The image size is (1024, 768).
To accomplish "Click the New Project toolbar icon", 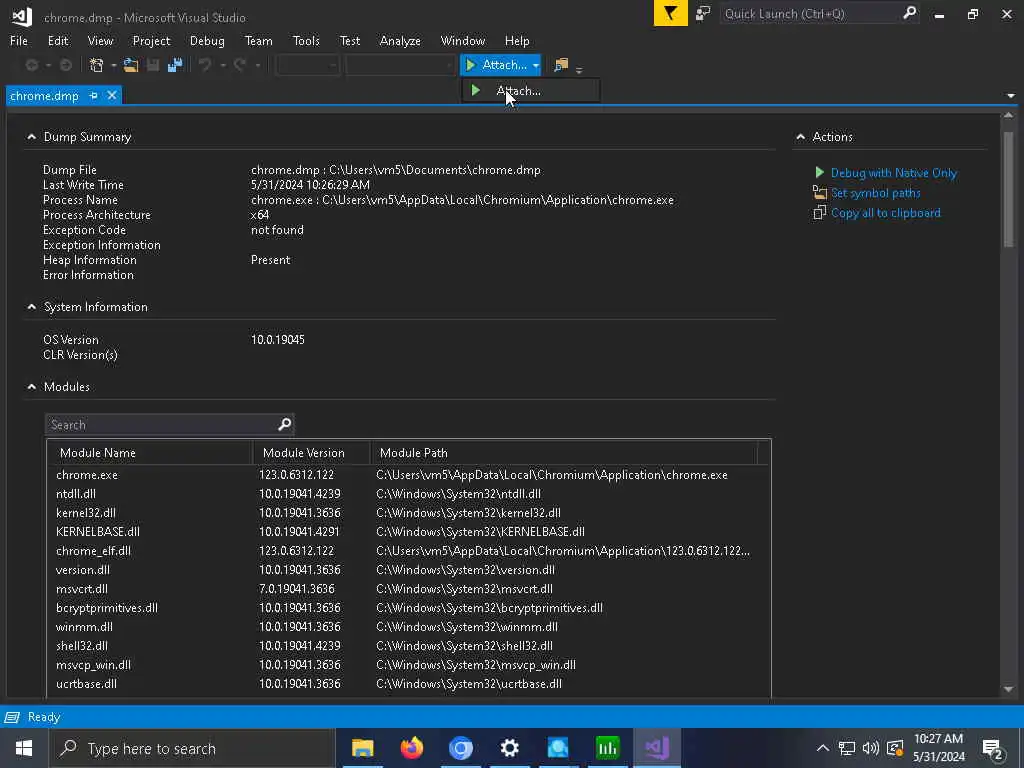I will click(97, 65).
